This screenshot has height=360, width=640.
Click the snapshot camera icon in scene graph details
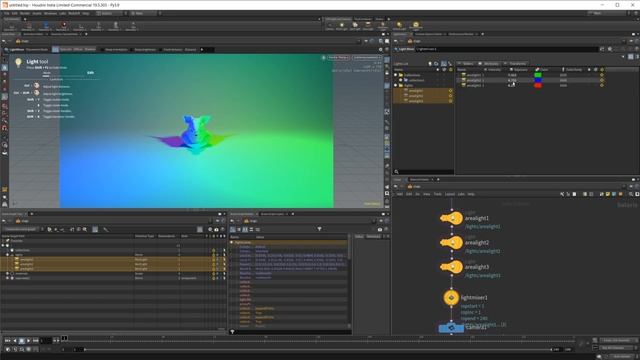tap(380, 229)
